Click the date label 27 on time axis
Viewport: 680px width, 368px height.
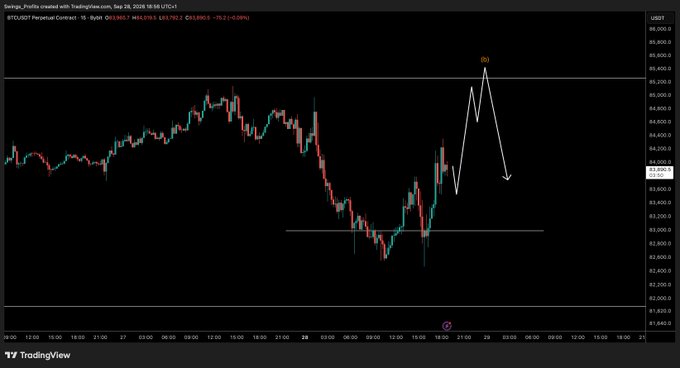(x=123, y=337)
